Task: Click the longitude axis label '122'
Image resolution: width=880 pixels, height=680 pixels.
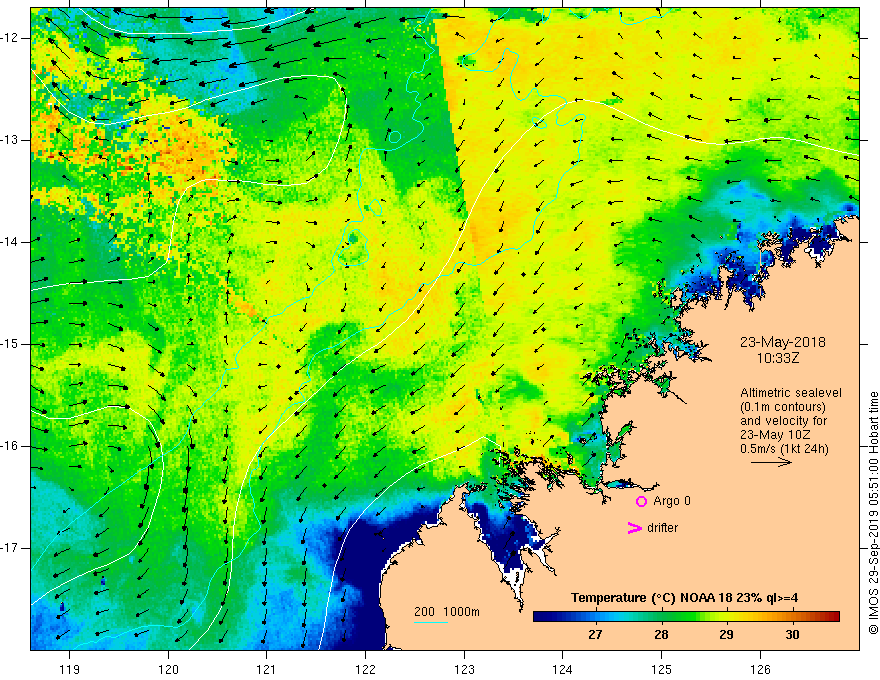Action: click(365, 669)
